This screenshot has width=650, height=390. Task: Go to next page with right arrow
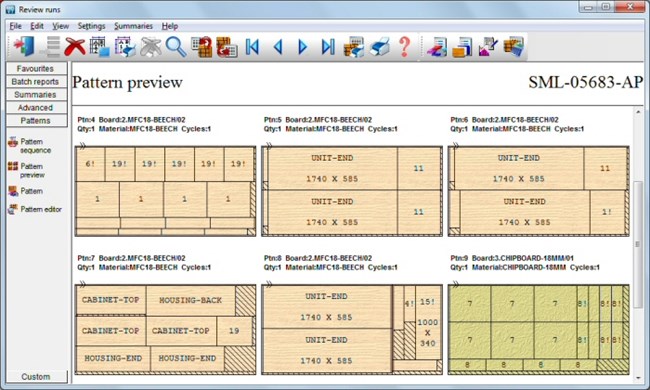click(303, 46)
